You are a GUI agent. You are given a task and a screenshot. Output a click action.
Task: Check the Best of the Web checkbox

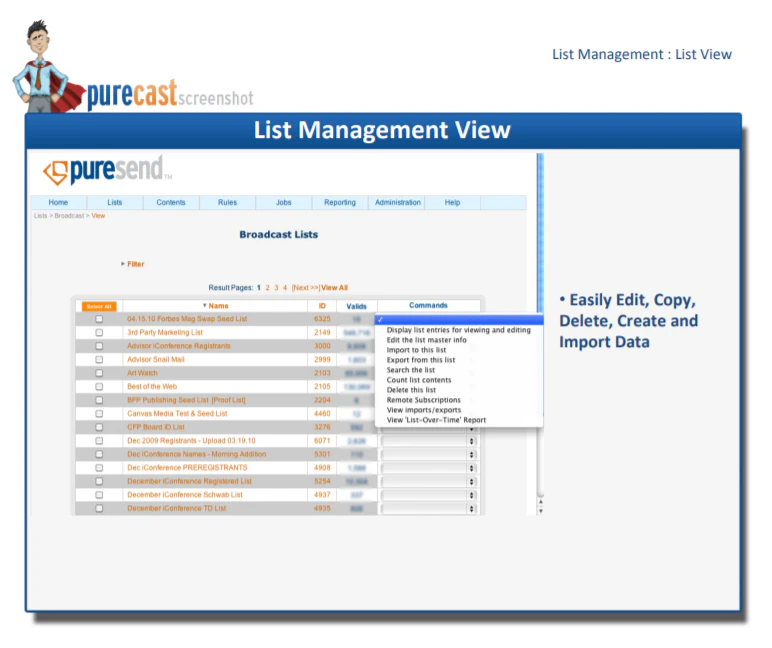[99, 387]
